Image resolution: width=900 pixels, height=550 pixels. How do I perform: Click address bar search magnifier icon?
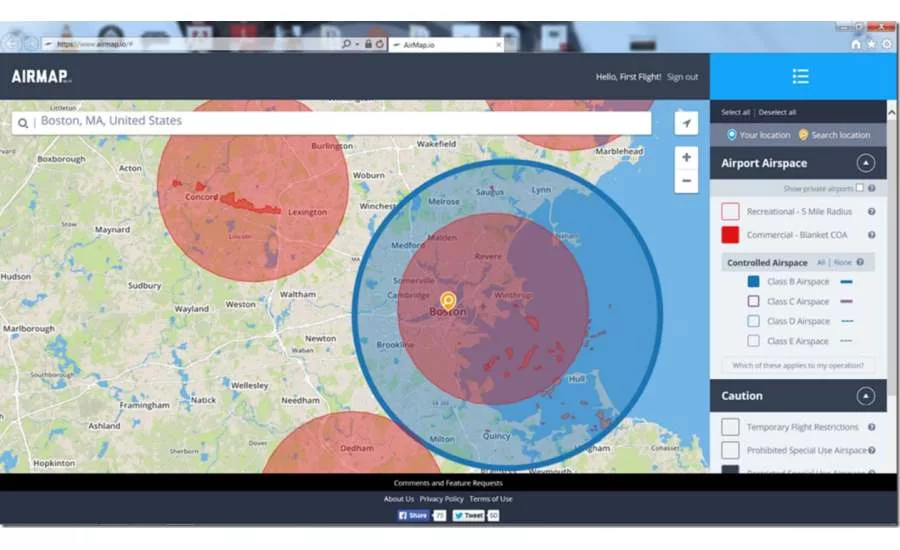pos(346,44)
